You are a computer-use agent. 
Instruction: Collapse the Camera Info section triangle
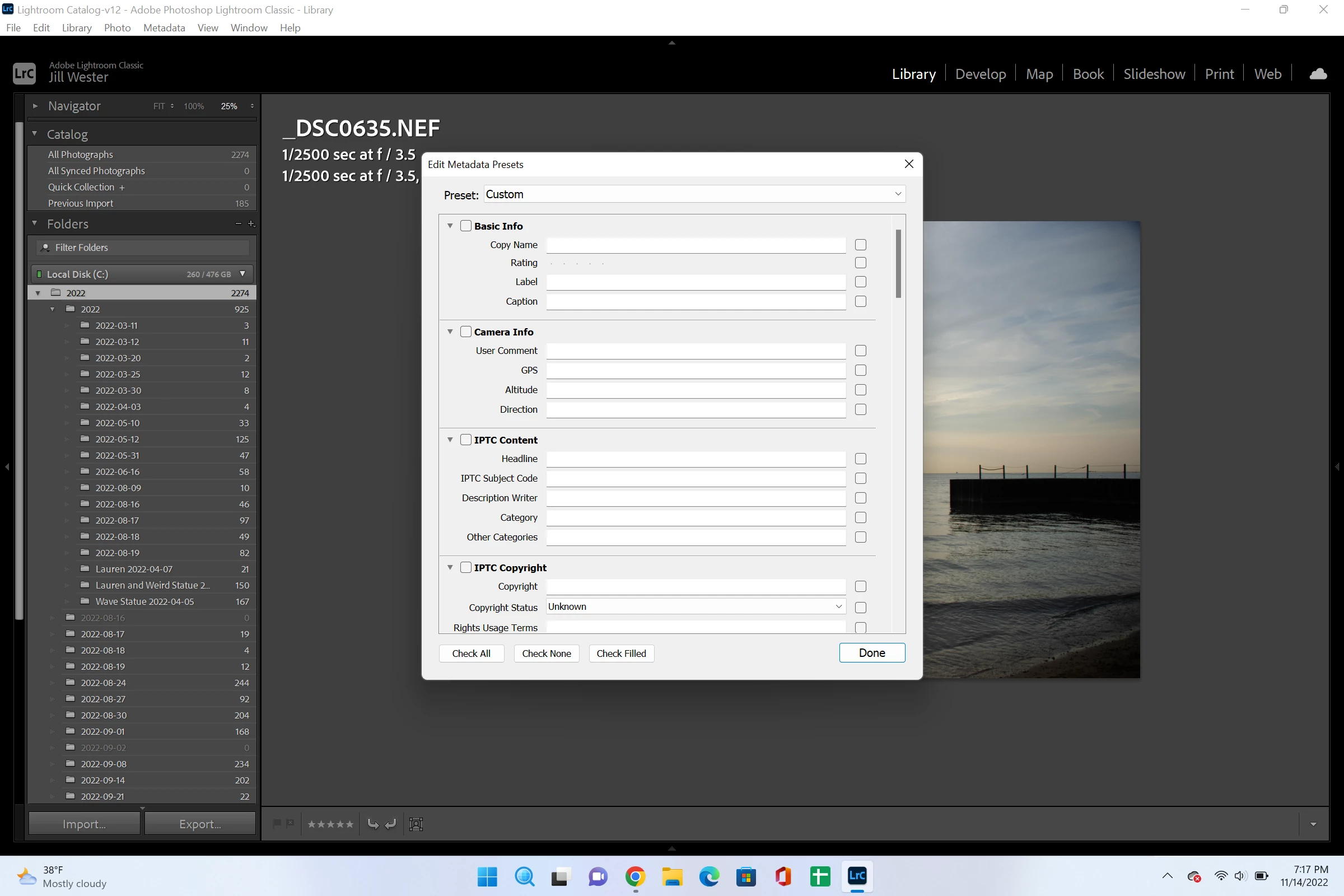tap(450, 332)
